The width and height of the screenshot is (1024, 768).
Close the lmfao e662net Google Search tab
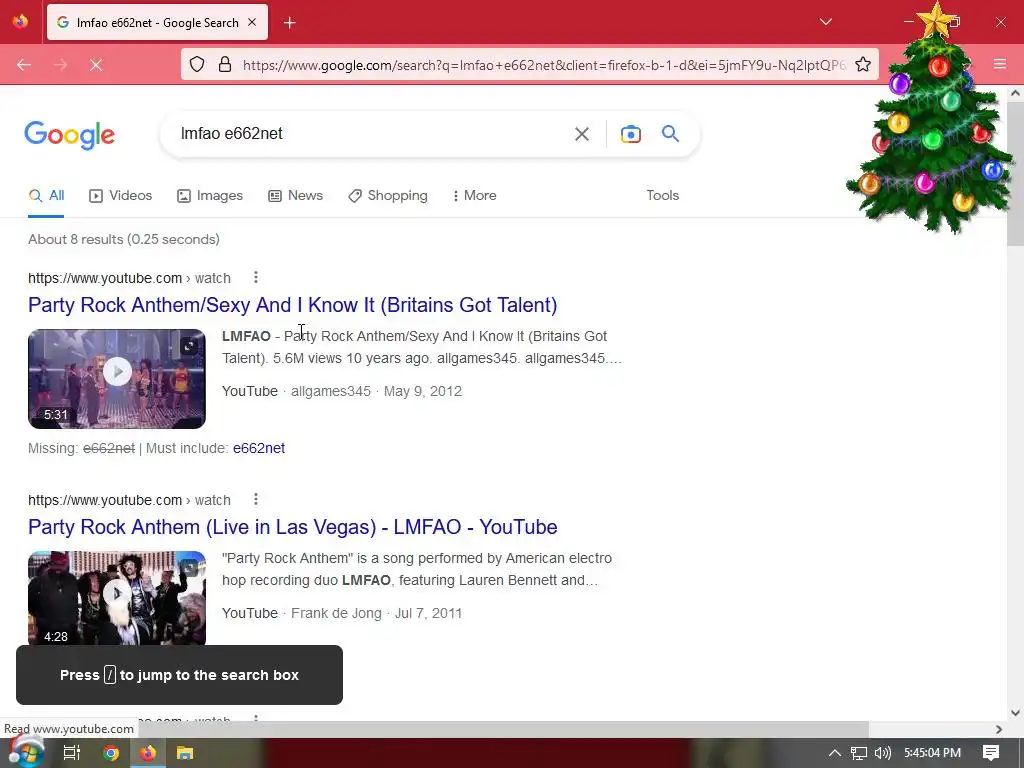[x=252, y=22]
